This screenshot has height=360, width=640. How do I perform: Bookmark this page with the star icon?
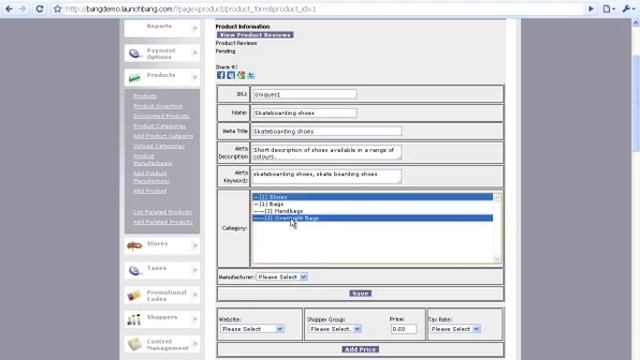tap(57, 9)
